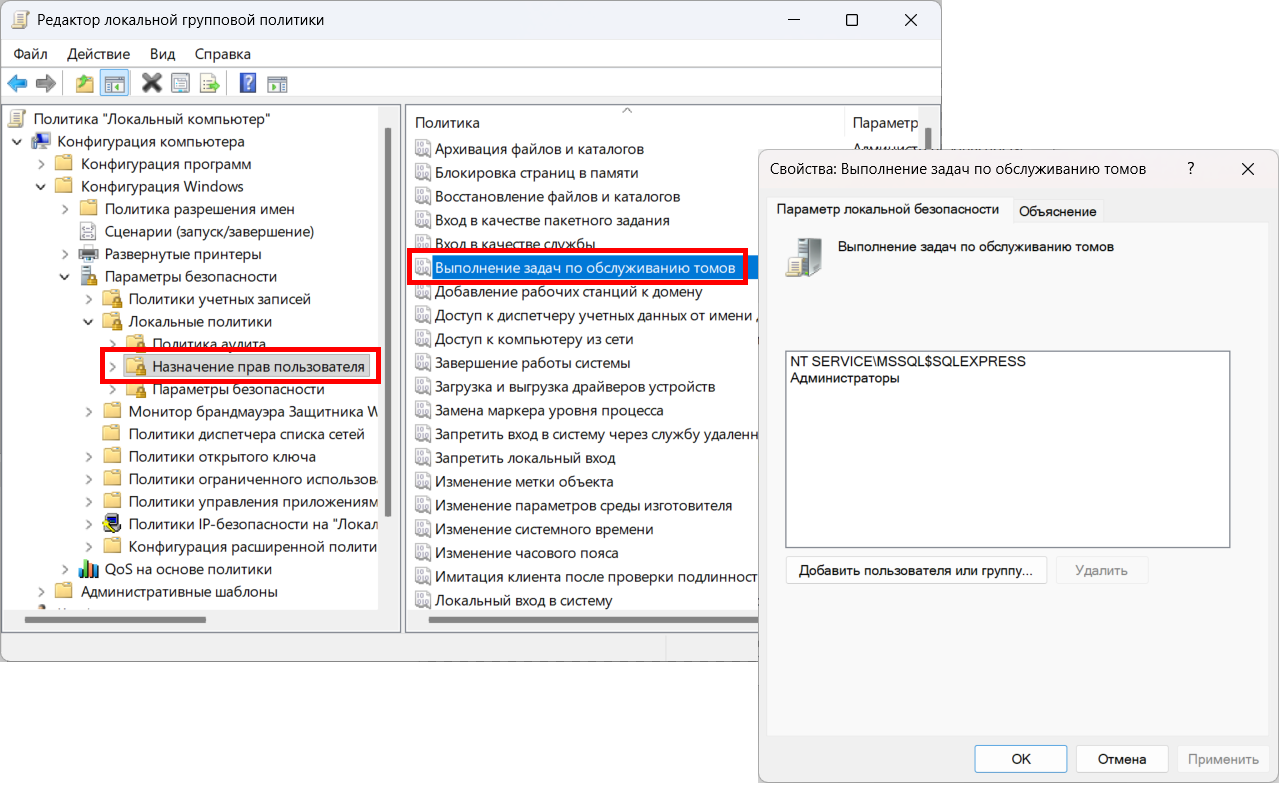Click Добавить пользователя или группу button
Image resolution: width=1280 pixels, height=785 pixels.
click(x=916, y=570)
